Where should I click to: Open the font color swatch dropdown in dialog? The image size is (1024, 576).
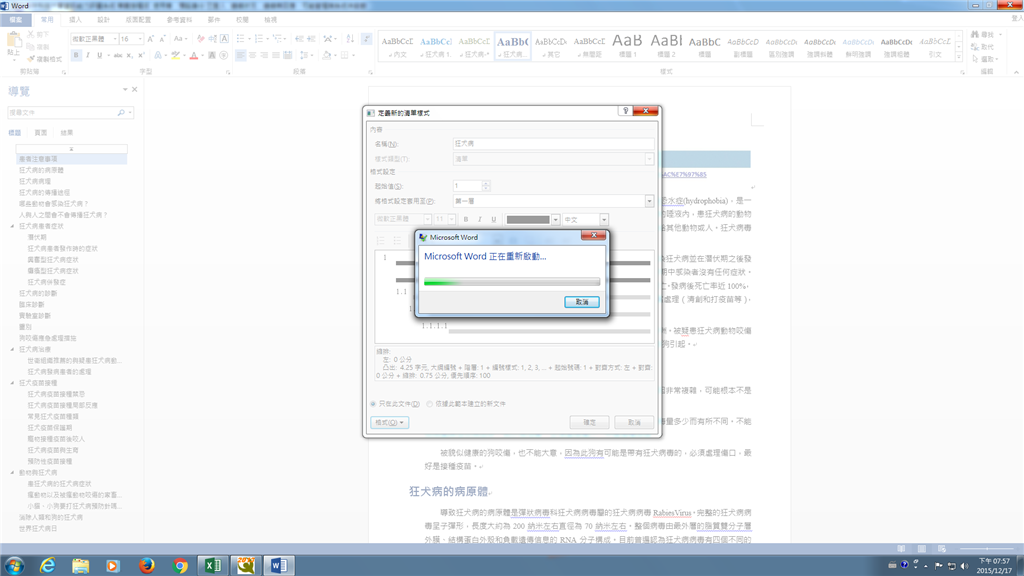coord(556,219)
